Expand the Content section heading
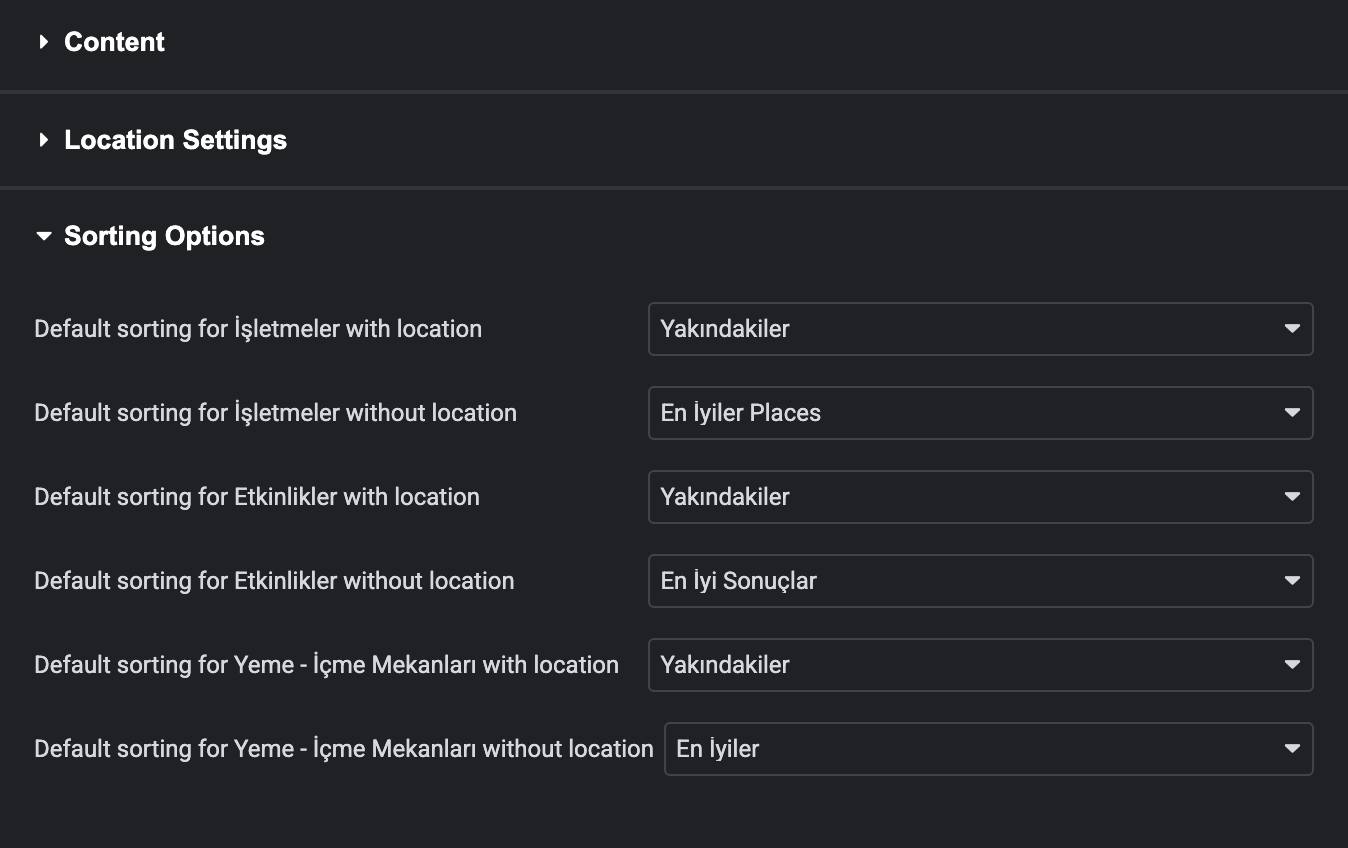1348x848 pixels. point(114,42)
